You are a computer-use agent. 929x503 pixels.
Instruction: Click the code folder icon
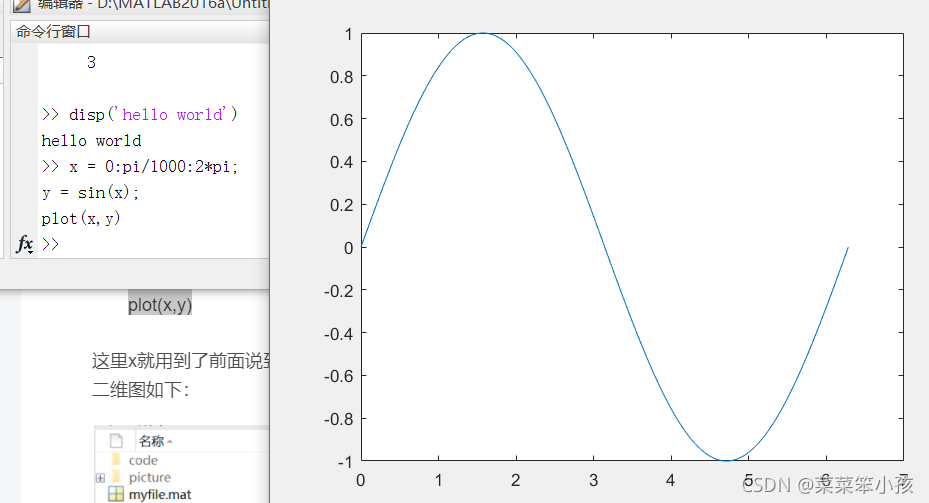click(x=116, y=460)
